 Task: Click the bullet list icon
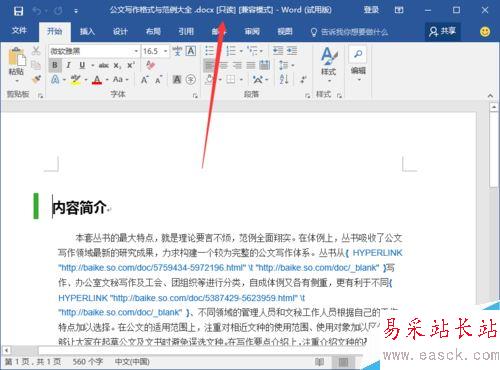tap(210, 51)
